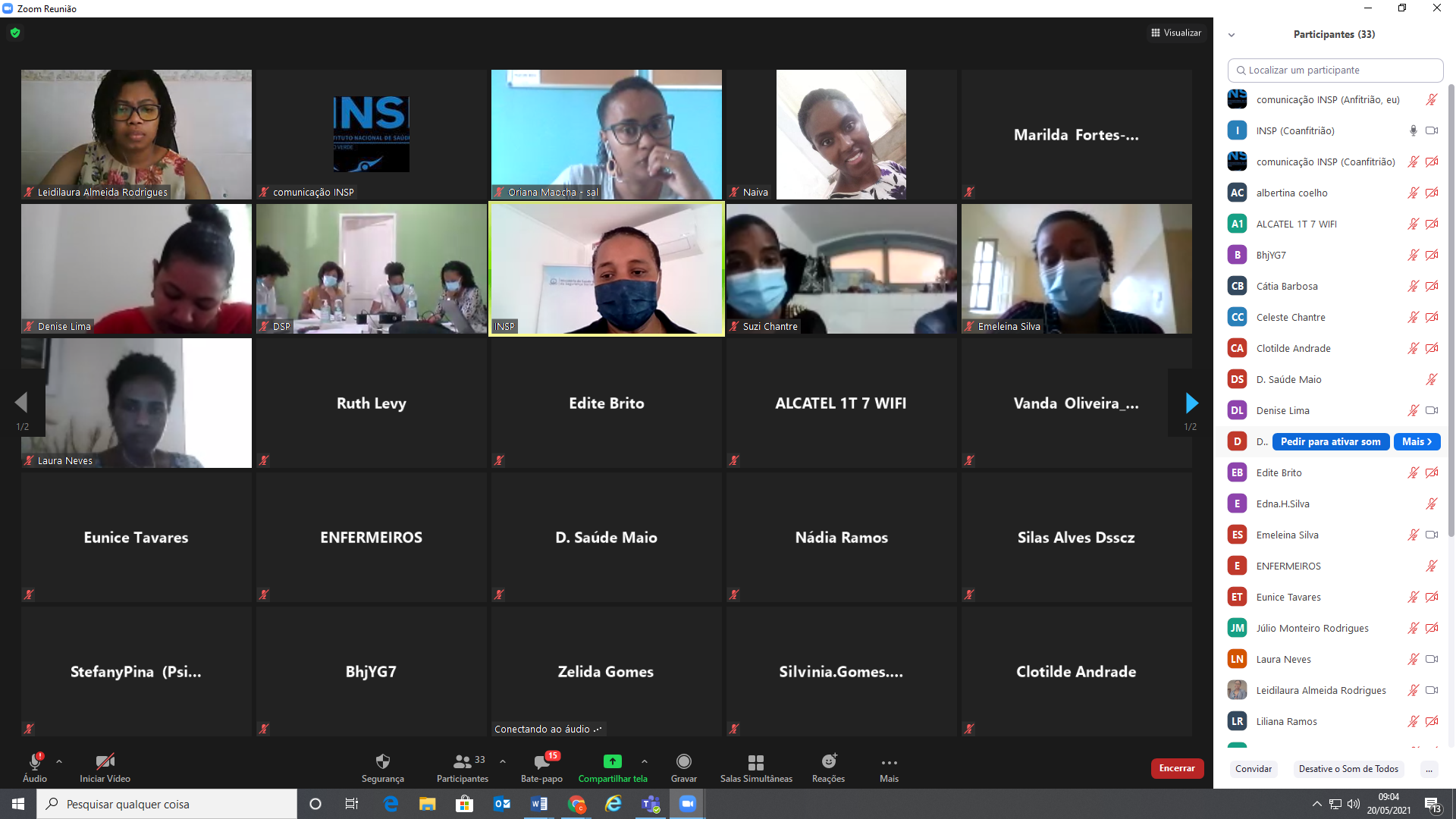1456x819 pixels.
Task: Click Desative o Som de Todos
Action: (x=1348, y=769)
